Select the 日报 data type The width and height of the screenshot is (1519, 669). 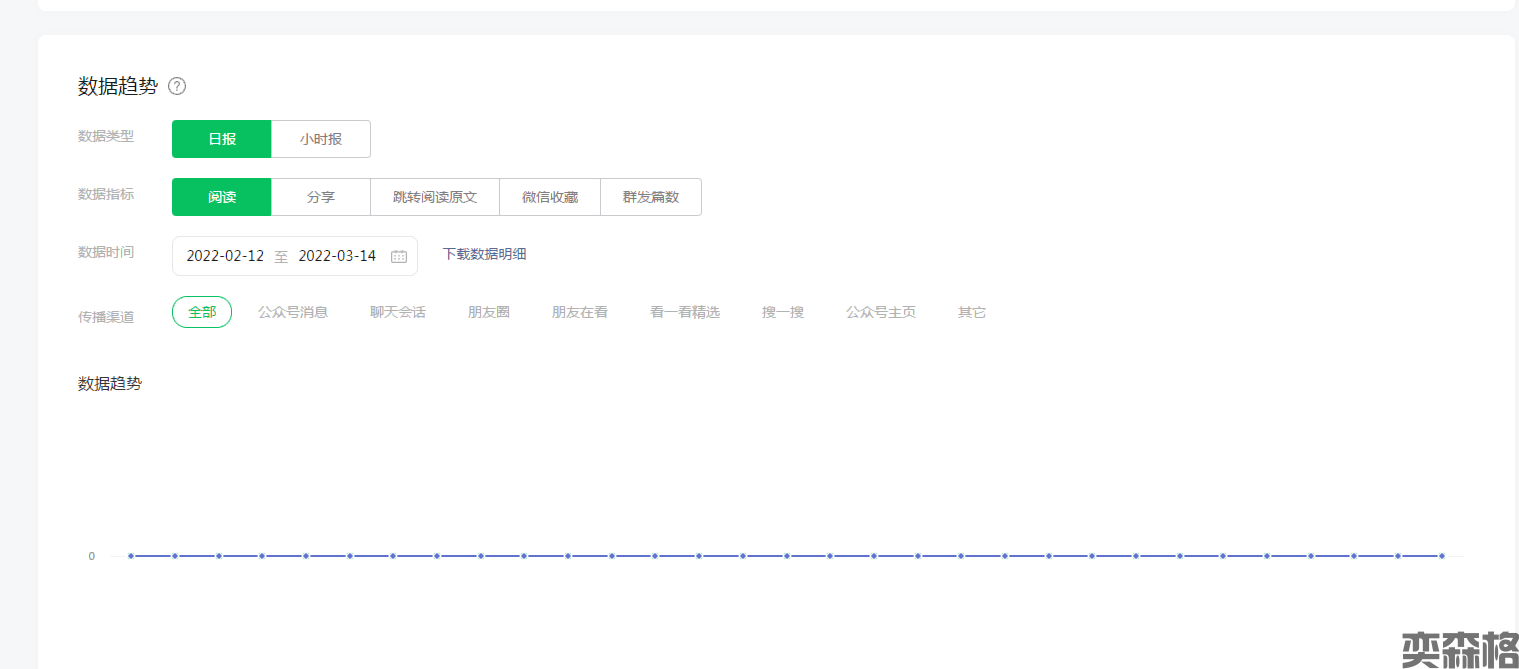click(x=222, y=139)
